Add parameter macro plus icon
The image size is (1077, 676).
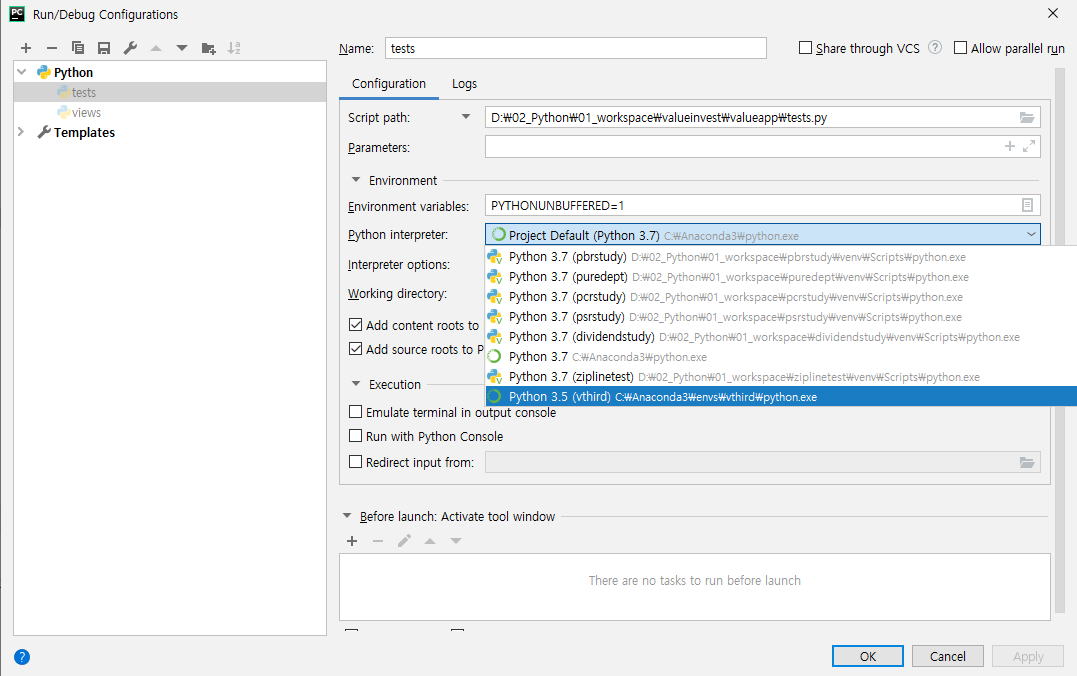tap(1010, 146)
